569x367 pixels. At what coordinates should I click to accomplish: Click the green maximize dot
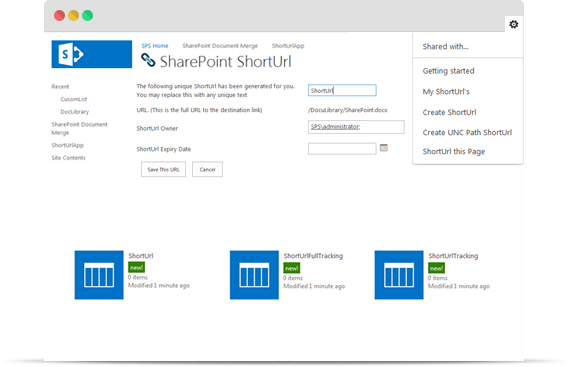pos(87,16)
